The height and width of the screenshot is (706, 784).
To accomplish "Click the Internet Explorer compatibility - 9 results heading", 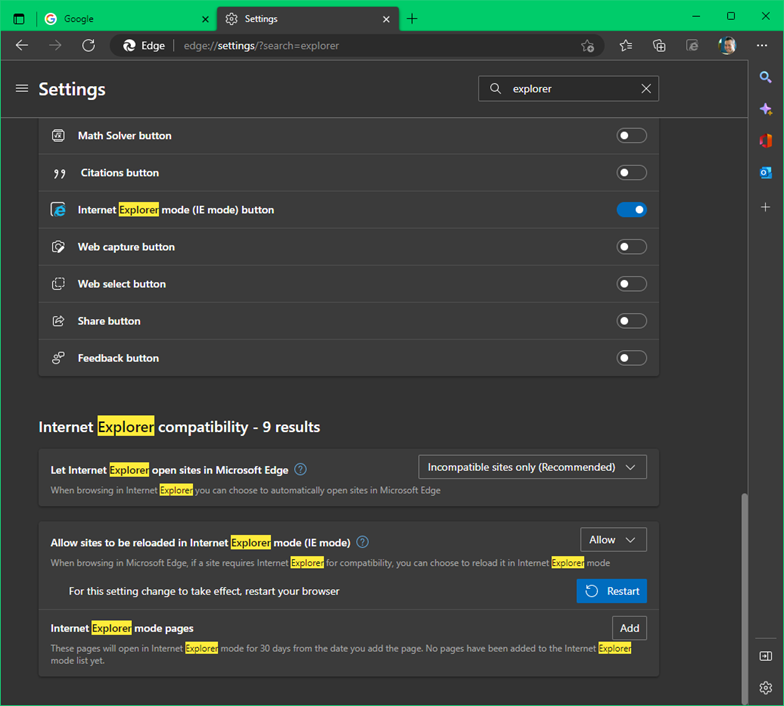I will pyautogui.click(x=179, y=426).
